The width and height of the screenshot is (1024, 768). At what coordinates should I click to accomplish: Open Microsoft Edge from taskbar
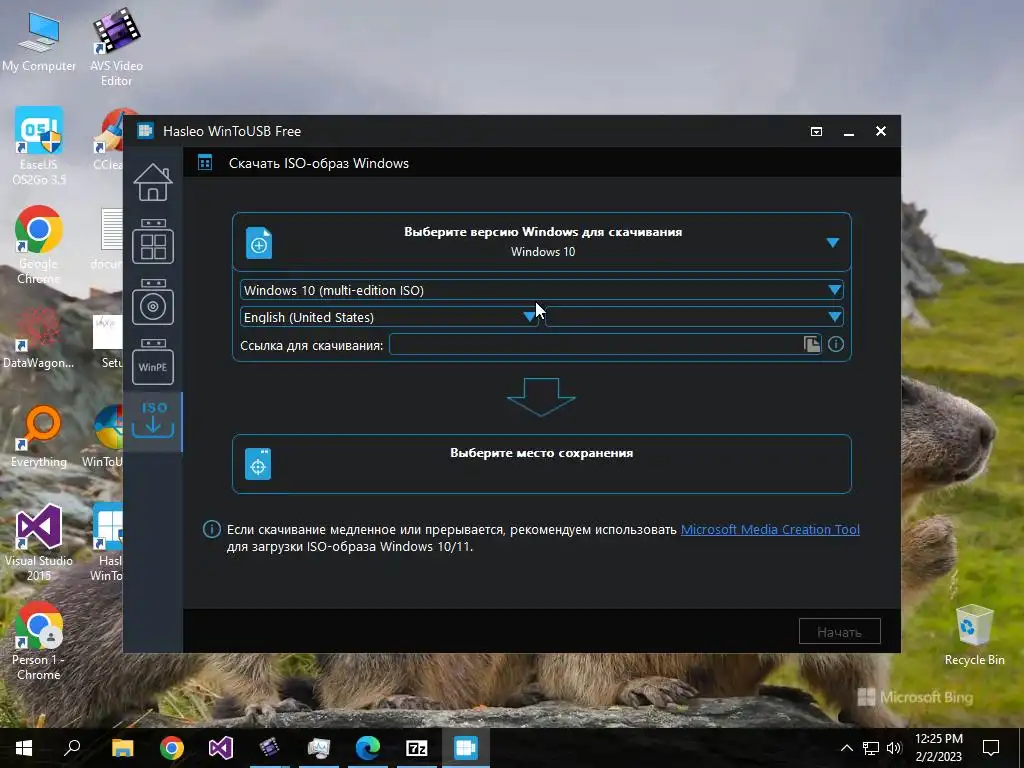click(x=368, y=748)
